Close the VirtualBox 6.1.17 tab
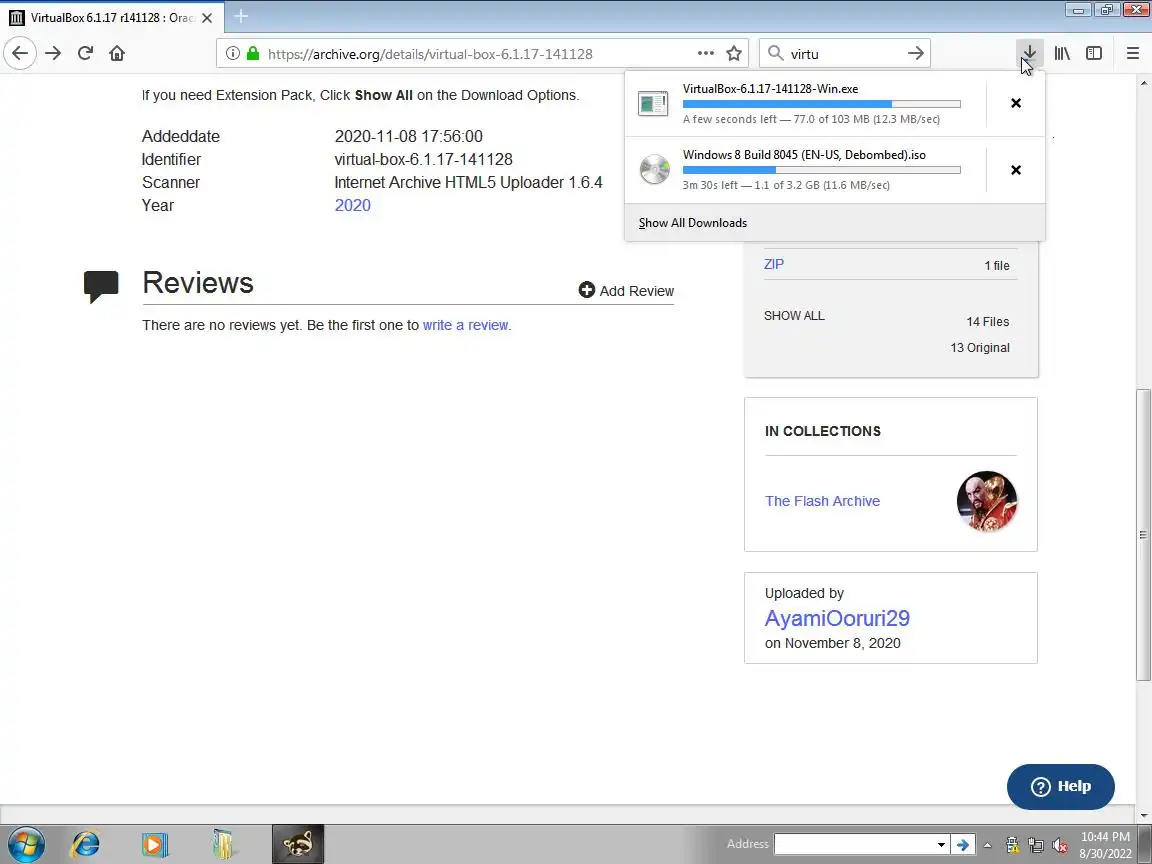Viewport: 1152px width, 864px height. coord(207,18)
